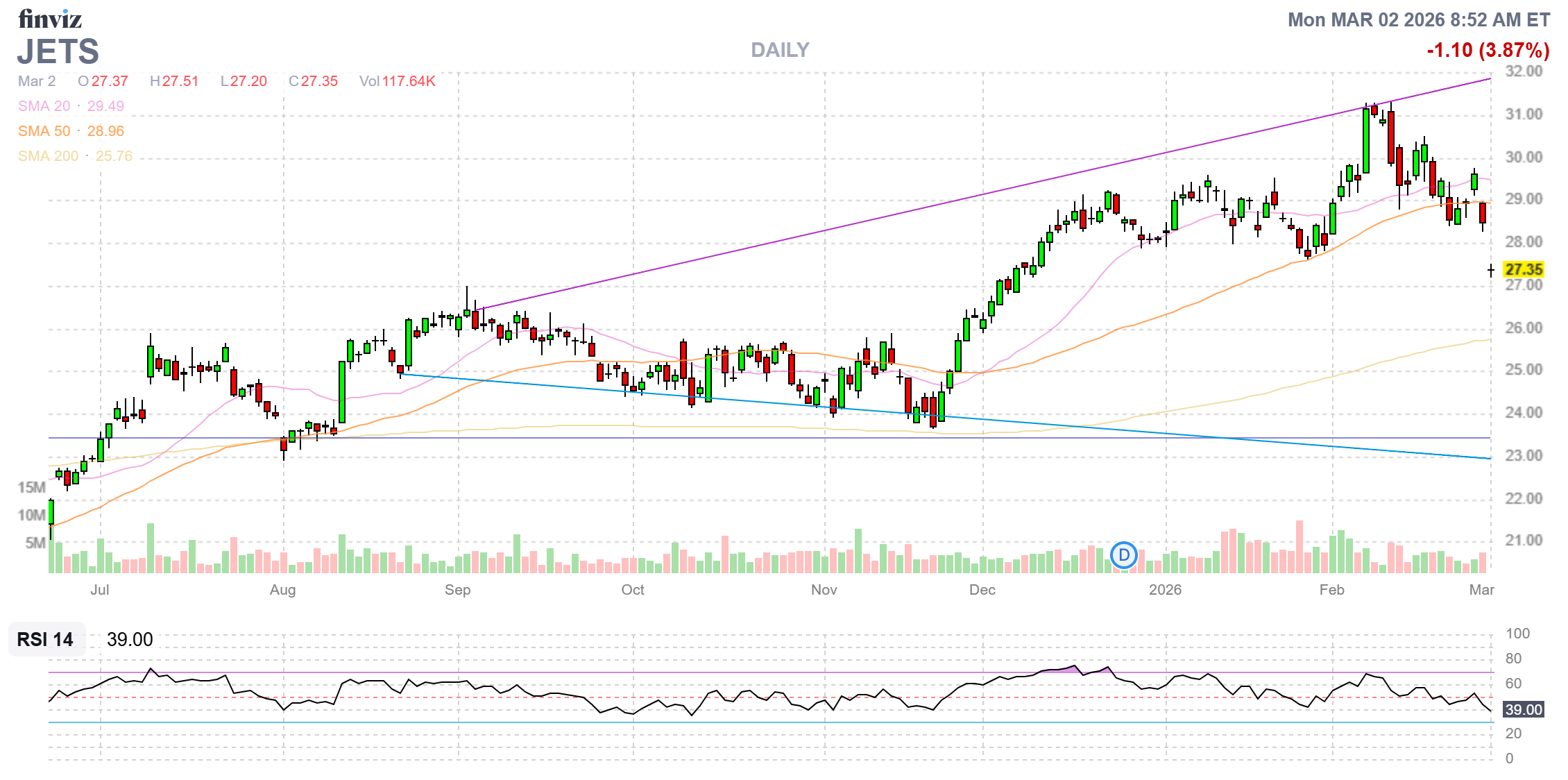The height and width of the screenshot is (780, 1568).
Task: Click the RSI 14 indicator label
Action: click(45, 639)
